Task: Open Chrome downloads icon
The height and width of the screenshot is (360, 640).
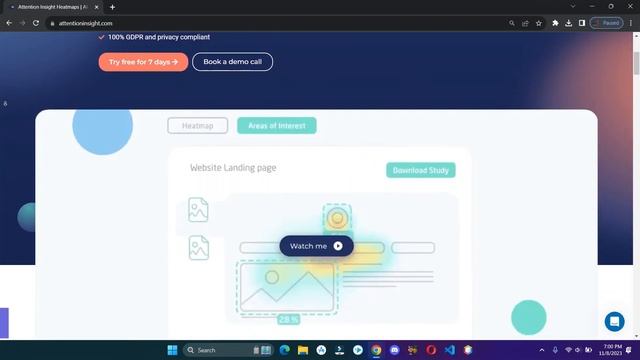Action: pos(569,23)
